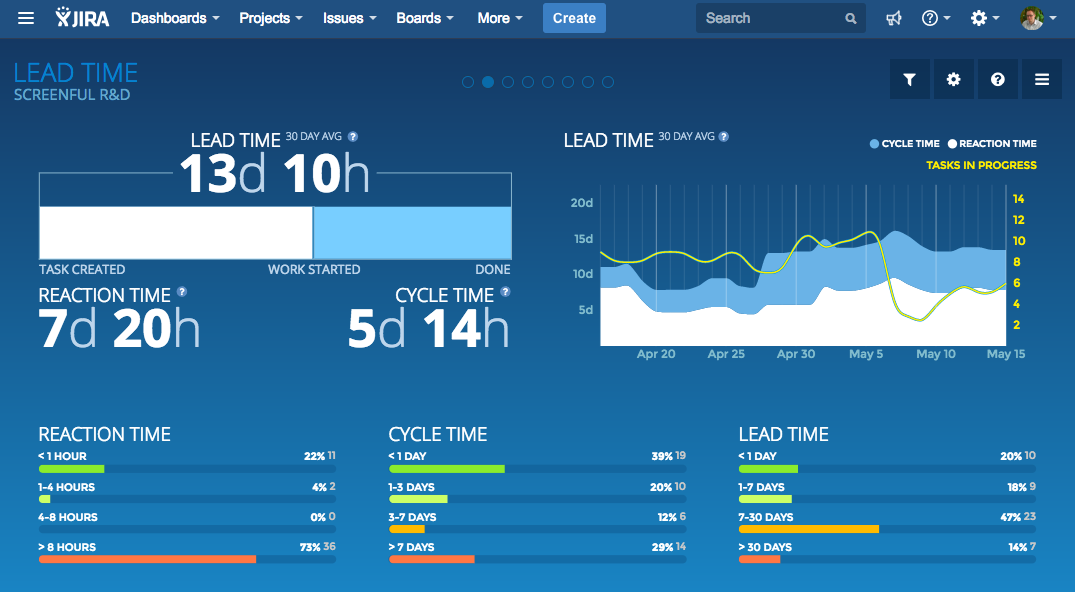Click Cycle Time 1-3 DAYS bar
This screenshot has width=1075, height=592.
tap(418, 499)
